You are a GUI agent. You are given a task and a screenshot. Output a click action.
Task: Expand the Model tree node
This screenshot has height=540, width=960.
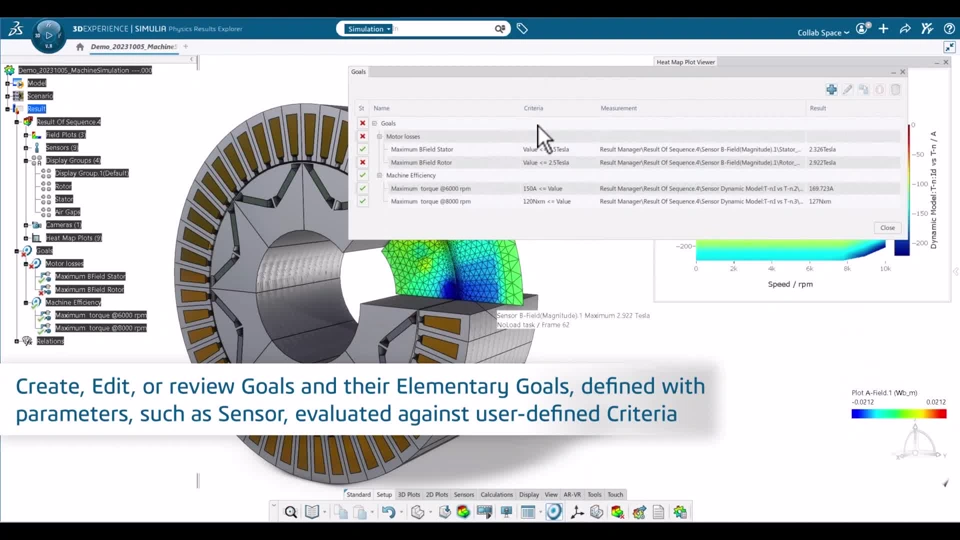(x=7, y=83)
